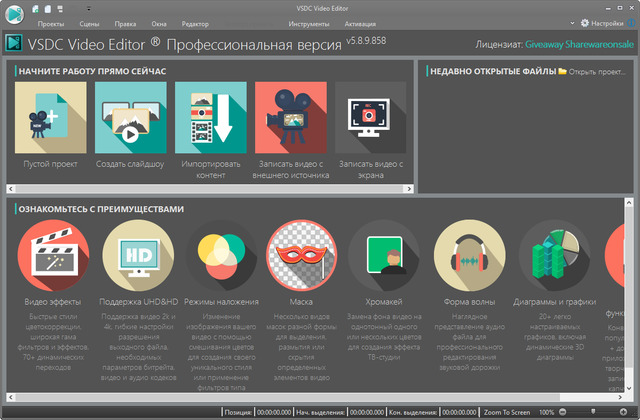This screenshot has width=640, height=420.
Task: Open the Инструменты menu
Action: pos(309,21)
